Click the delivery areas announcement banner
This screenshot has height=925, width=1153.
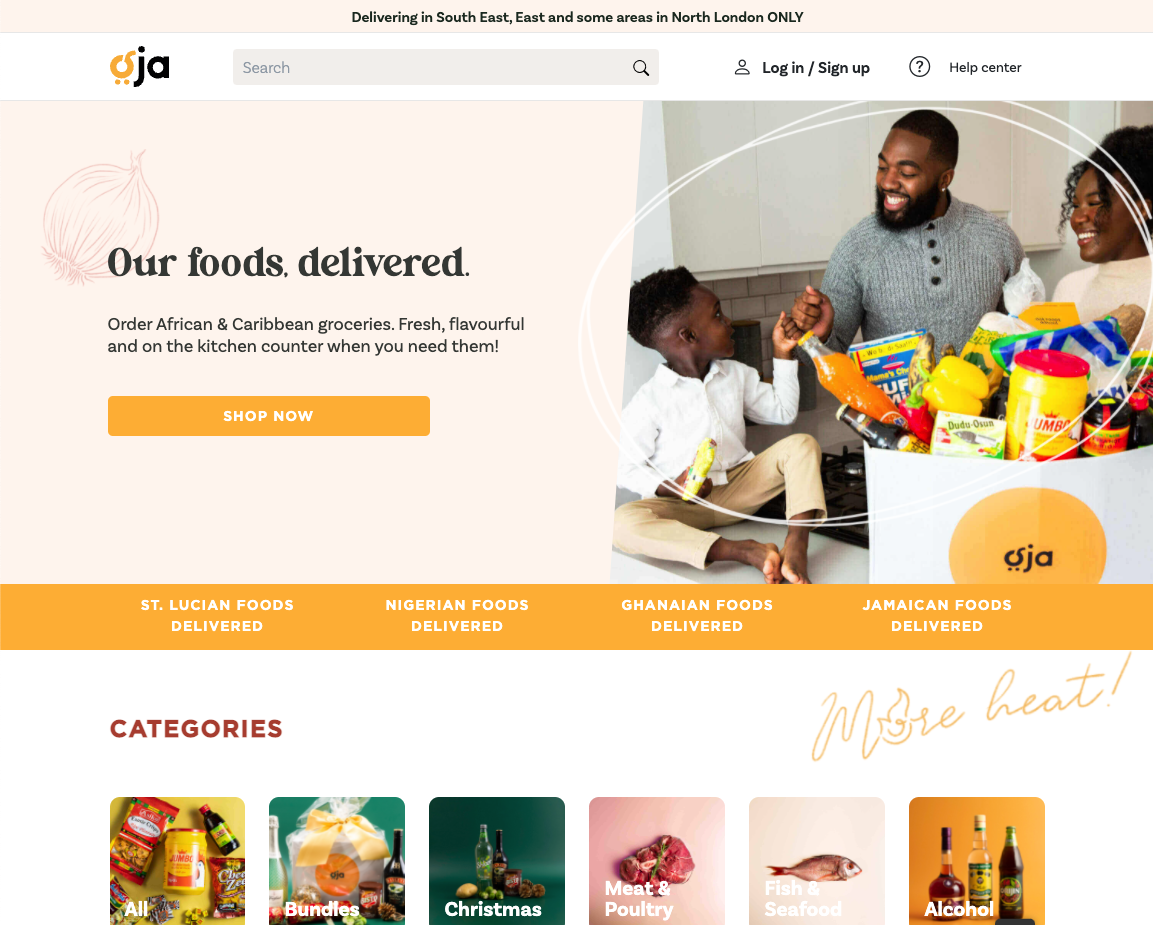pyautogui.click(x=576, y=17)
